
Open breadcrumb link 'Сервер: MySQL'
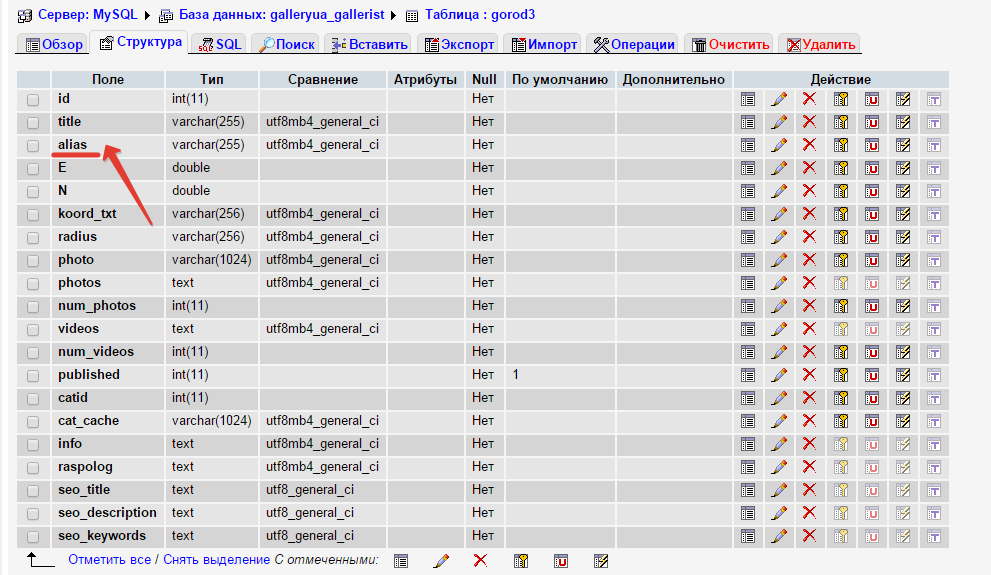[87, 15]
